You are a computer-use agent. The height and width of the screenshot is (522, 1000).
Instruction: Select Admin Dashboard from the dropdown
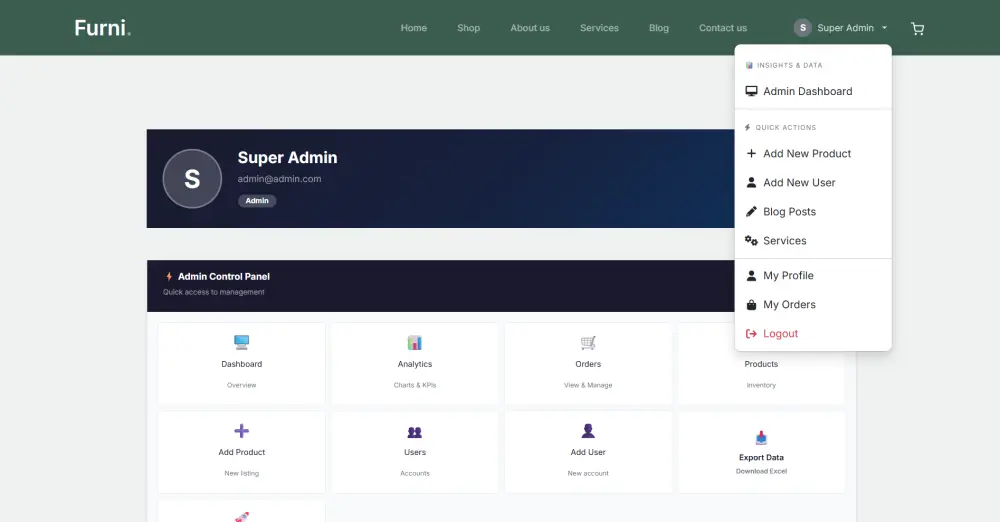coord(813,91)
